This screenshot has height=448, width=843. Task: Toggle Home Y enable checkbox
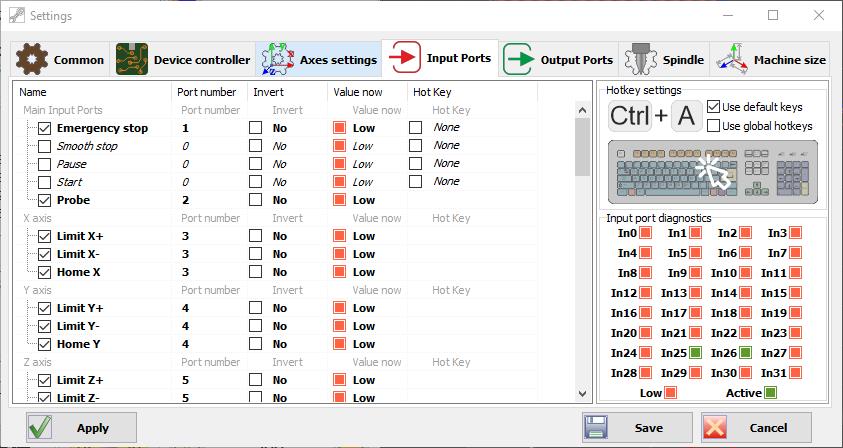pyautogui.click(x=45, y=344)
